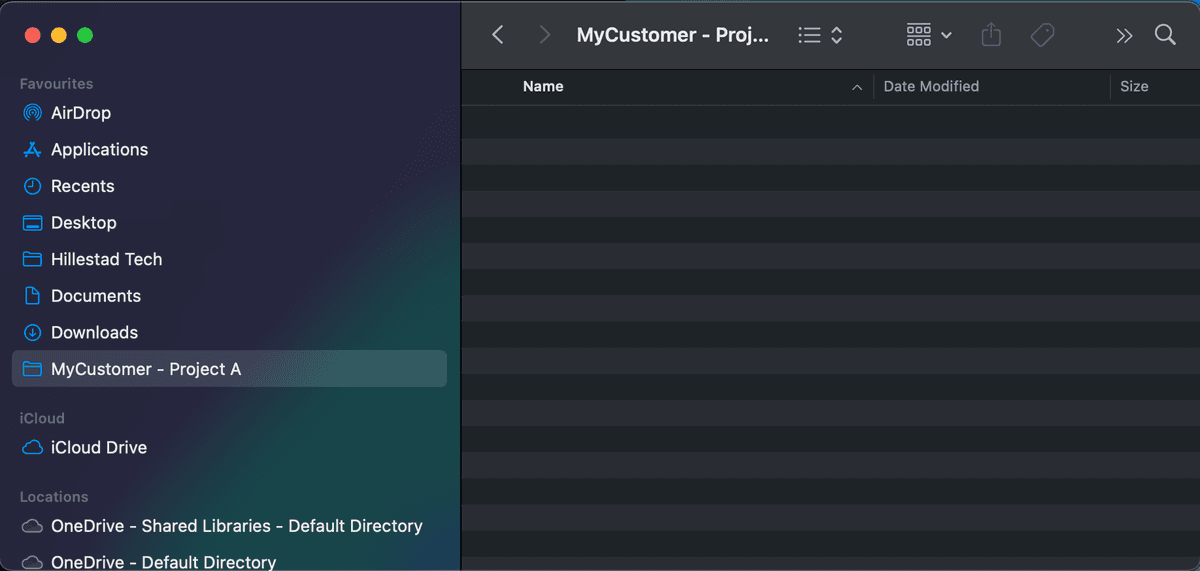Go to Desktop folder in sidebar

click(83, 223)
